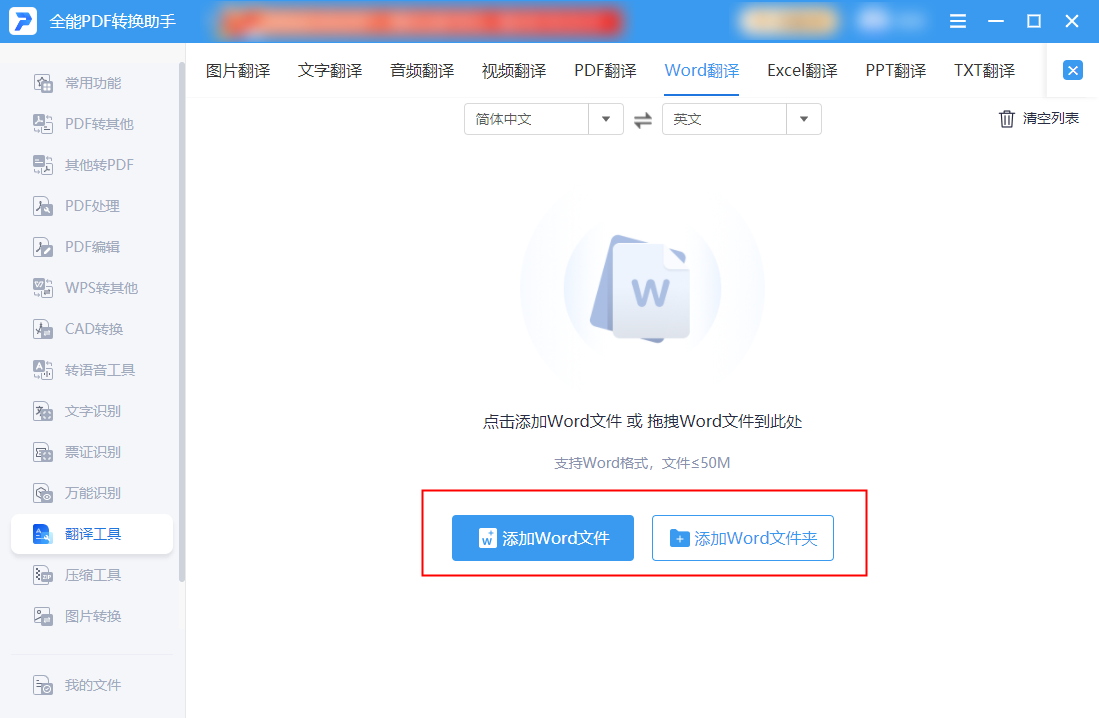Image resolution: width=1099 pixels, height=718 pixels.
Task: Switch to the 图片翻译 tab
Action: (238, 71)
